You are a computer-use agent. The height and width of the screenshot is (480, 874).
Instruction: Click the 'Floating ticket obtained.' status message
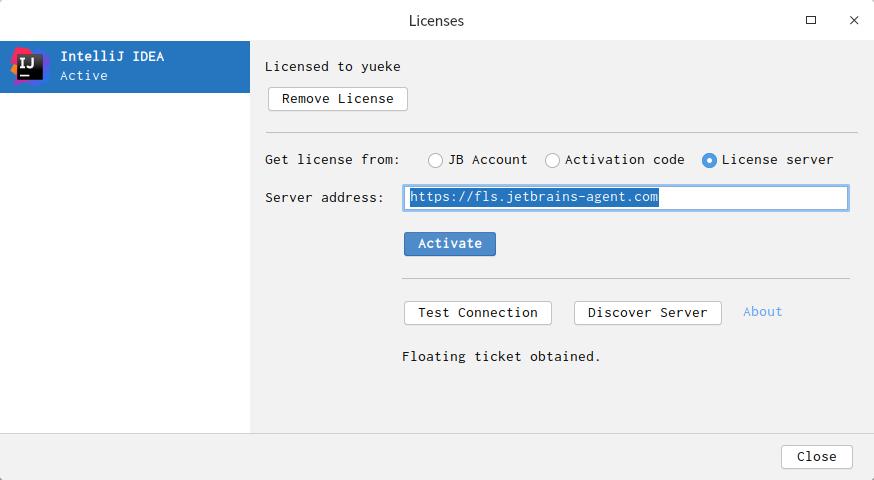point(501,356)
